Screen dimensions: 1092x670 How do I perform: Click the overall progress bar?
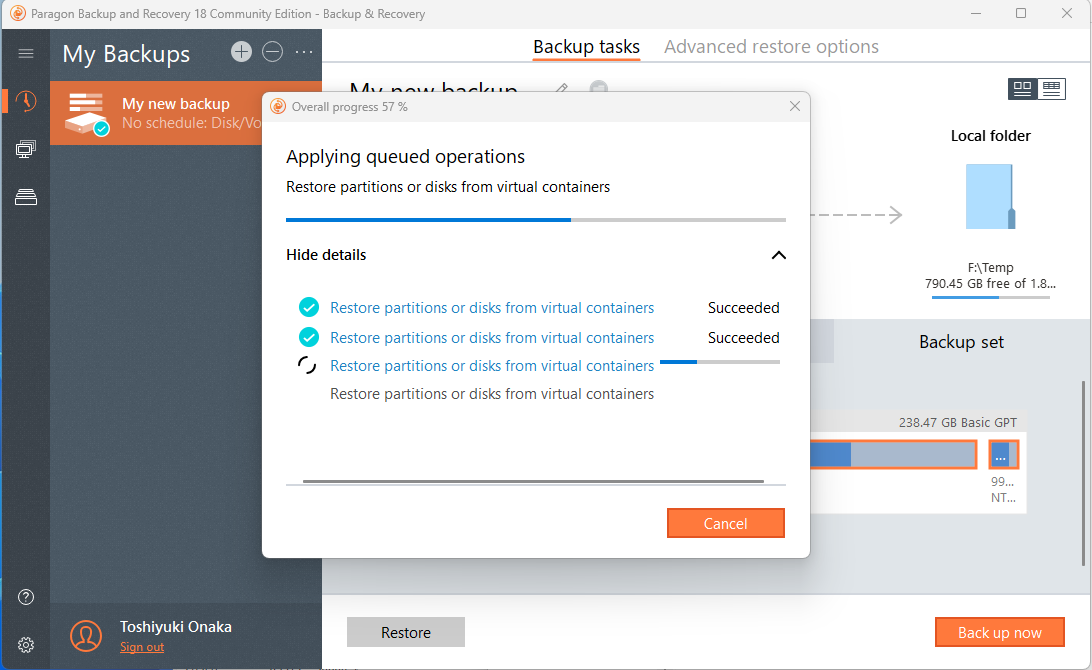(x=536, y=220)
